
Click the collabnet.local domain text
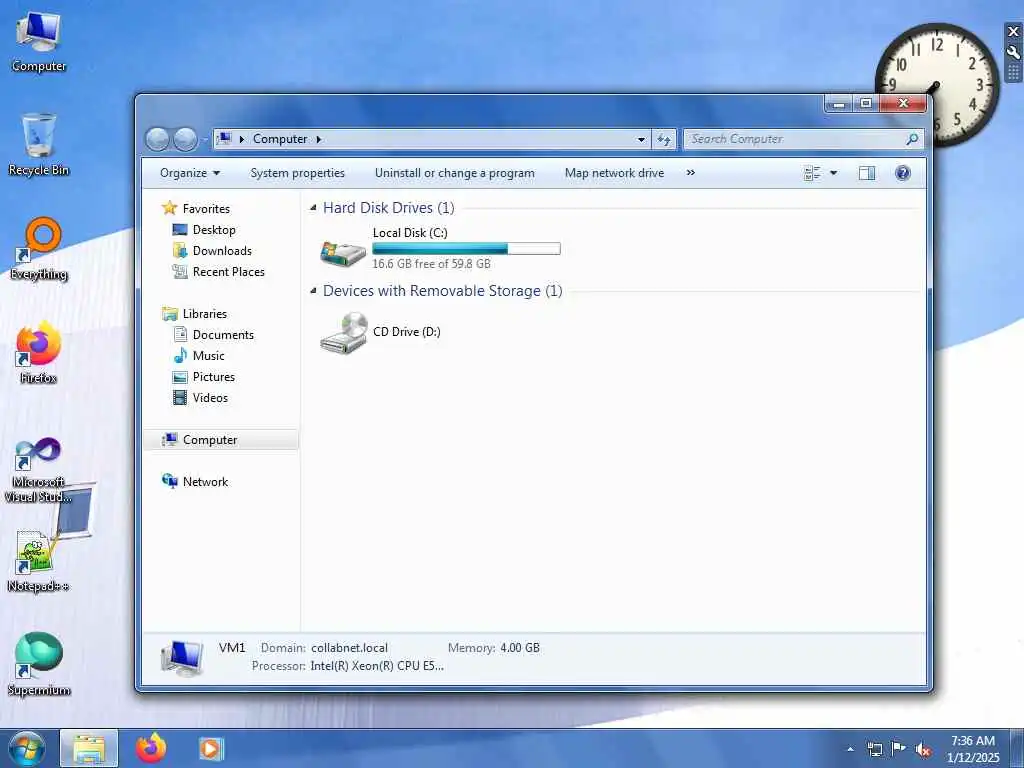coord(349,648)
